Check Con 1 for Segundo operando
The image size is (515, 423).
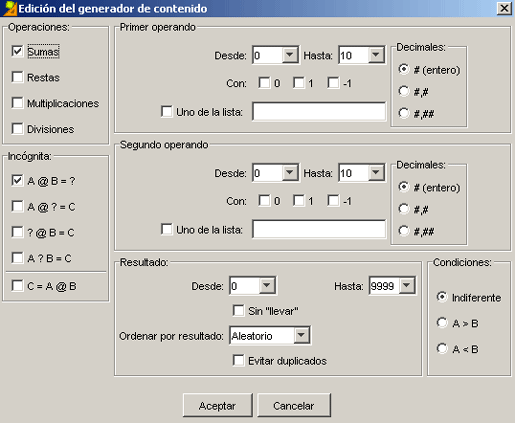click(x=299, y=200)
